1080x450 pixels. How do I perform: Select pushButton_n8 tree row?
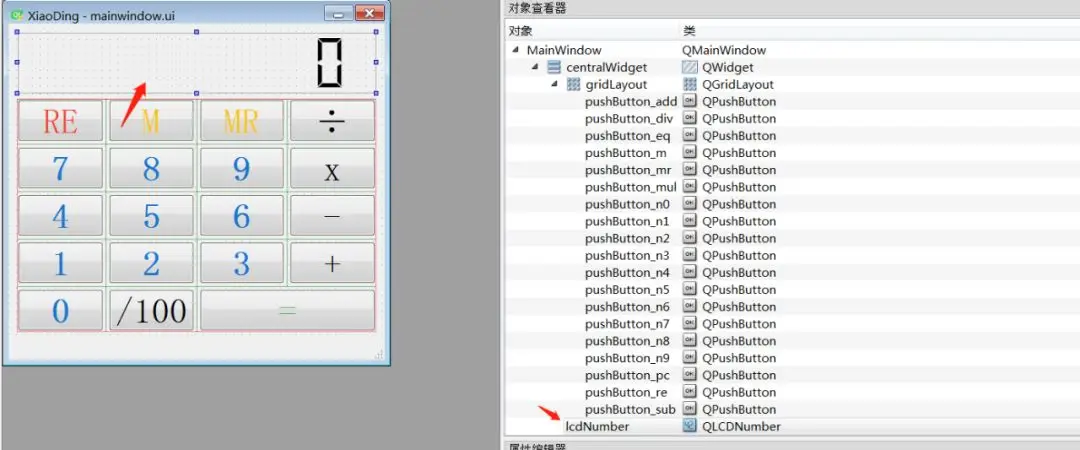(x=627, y=341)
